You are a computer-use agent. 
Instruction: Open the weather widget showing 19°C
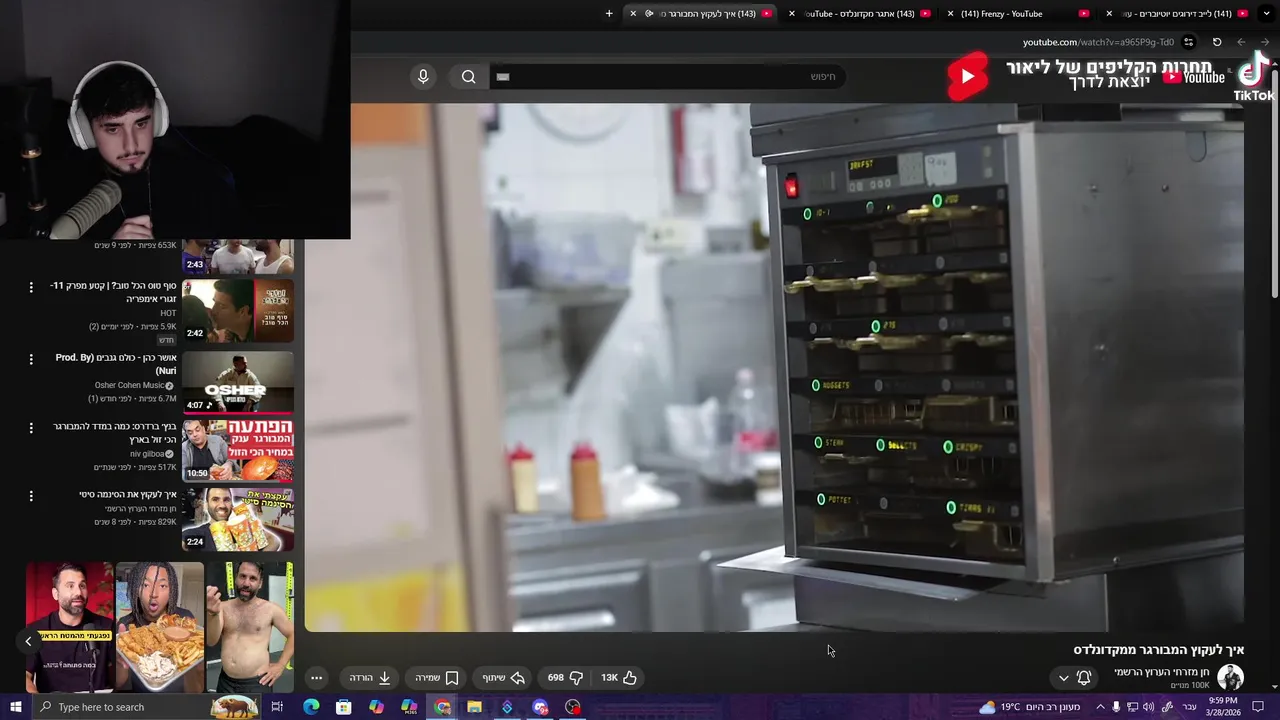point(1029,707)
